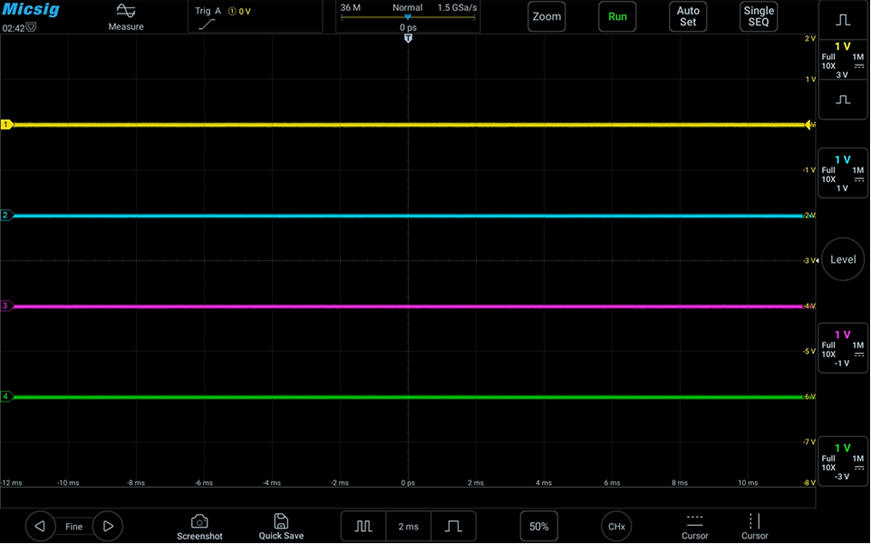The image size is (871, 544).
Task: Open channel 2 cyan 1 V settings
Action: [843, 173]
